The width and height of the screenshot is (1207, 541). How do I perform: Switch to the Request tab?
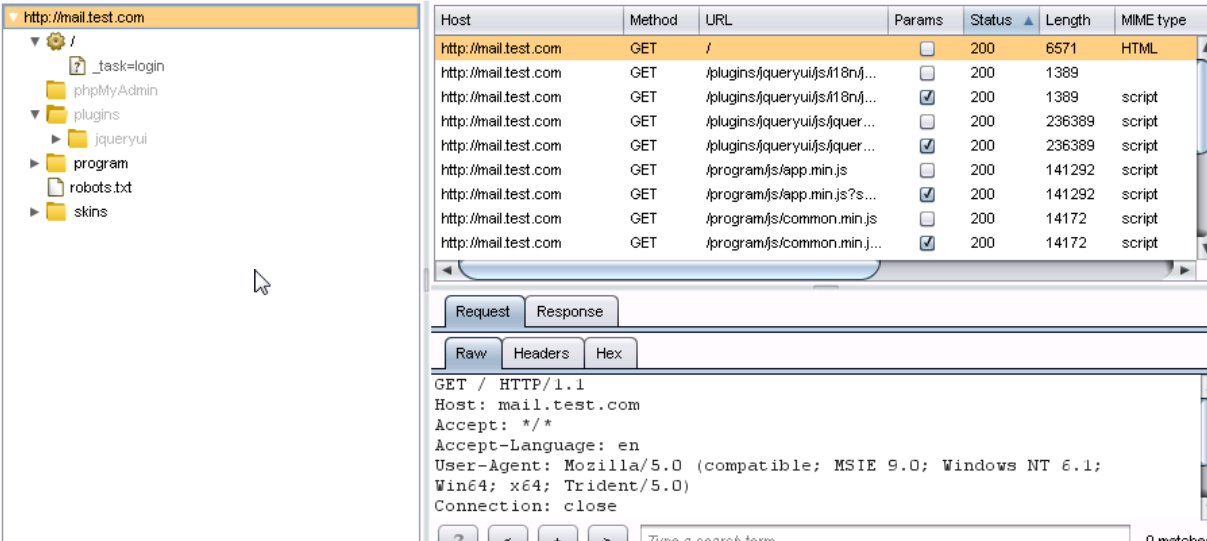click(483, 311)
